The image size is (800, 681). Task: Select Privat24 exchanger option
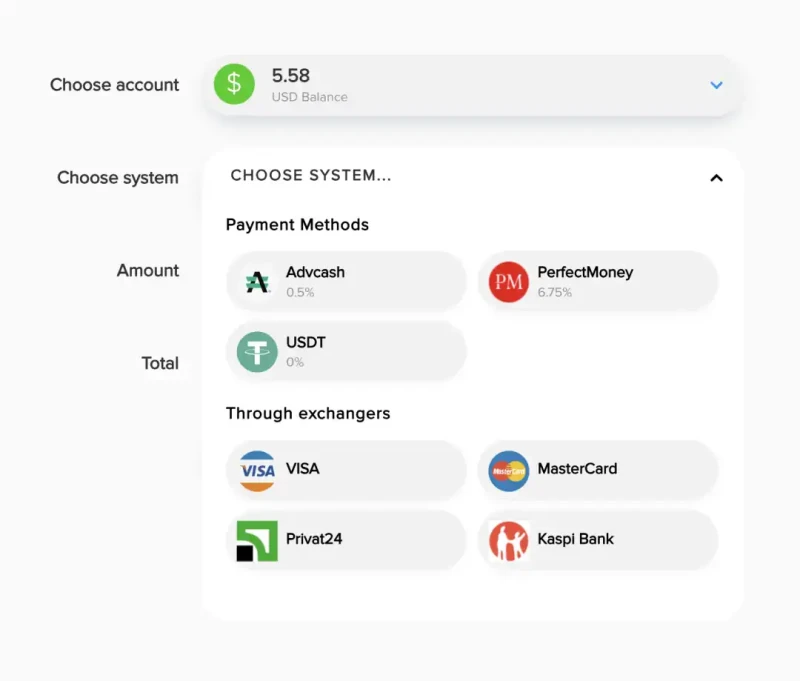click(346, 540)
